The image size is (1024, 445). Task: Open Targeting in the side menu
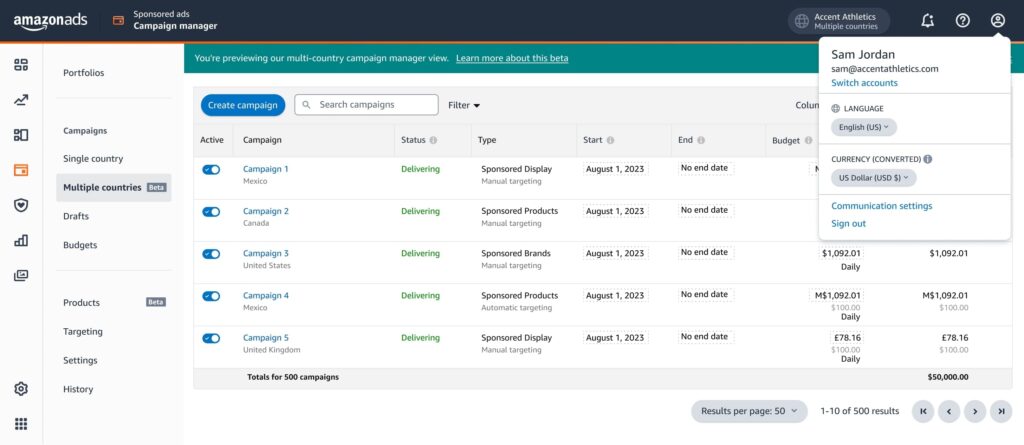[83, 331]
